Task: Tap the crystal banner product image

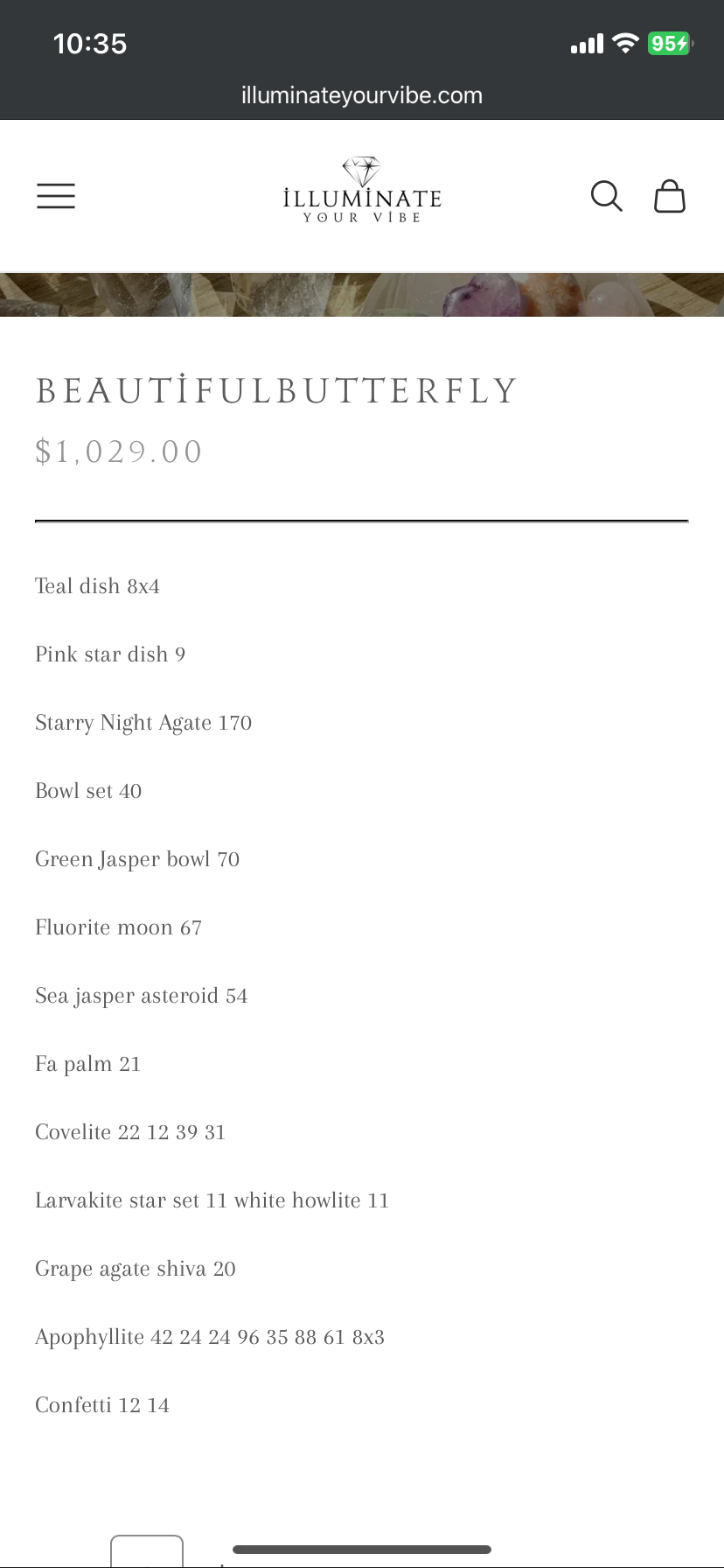Action: (x=362, y=295)
